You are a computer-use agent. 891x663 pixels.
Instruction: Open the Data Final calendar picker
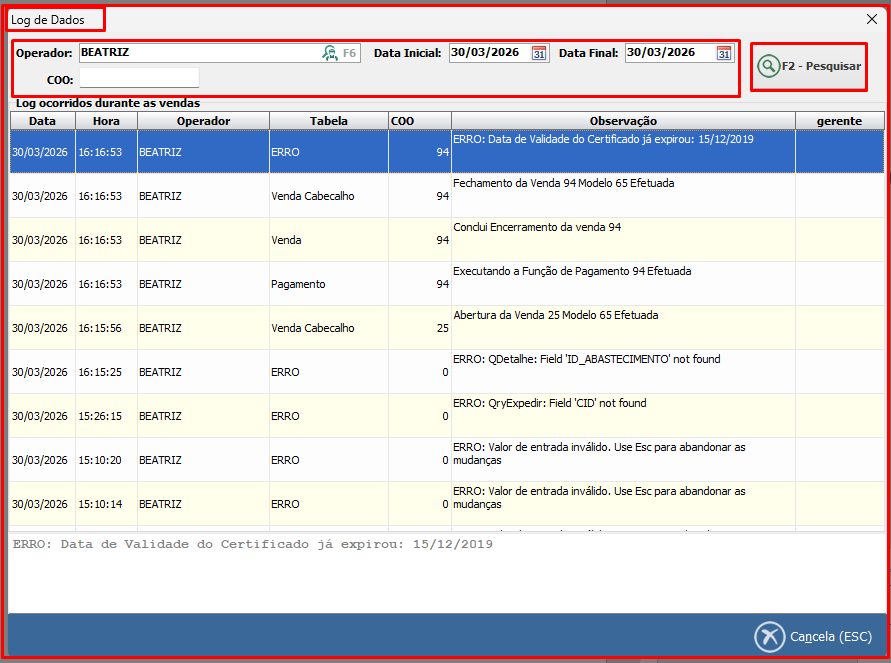[724, 53]
